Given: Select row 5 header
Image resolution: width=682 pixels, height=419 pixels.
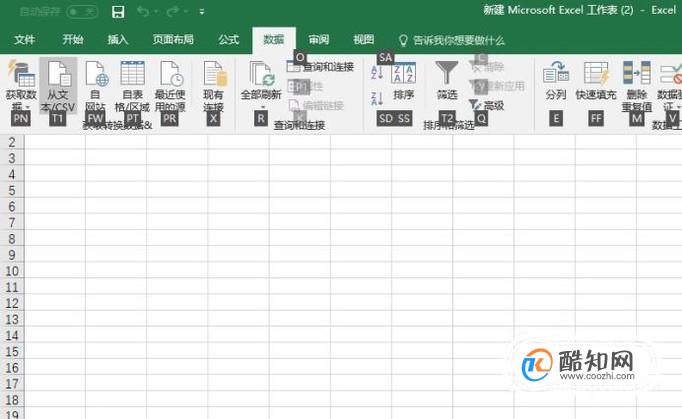Looking at the screenshot, I should [12, 191].
